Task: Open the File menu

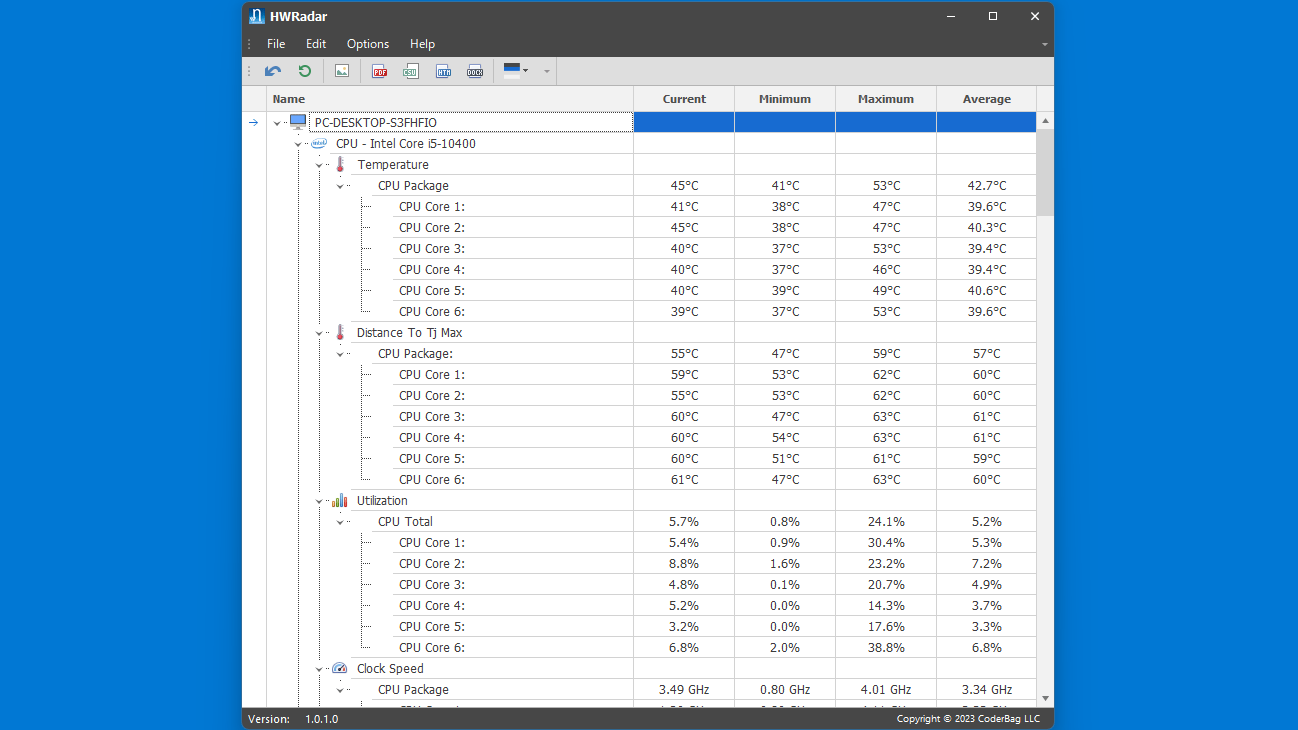Action: point(276,44)
